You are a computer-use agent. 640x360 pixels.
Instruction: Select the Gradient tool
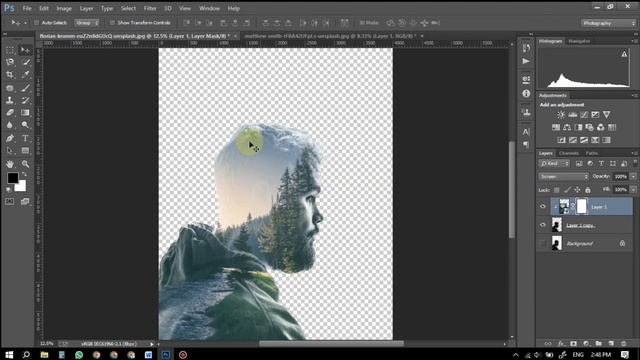click(25, 113)
